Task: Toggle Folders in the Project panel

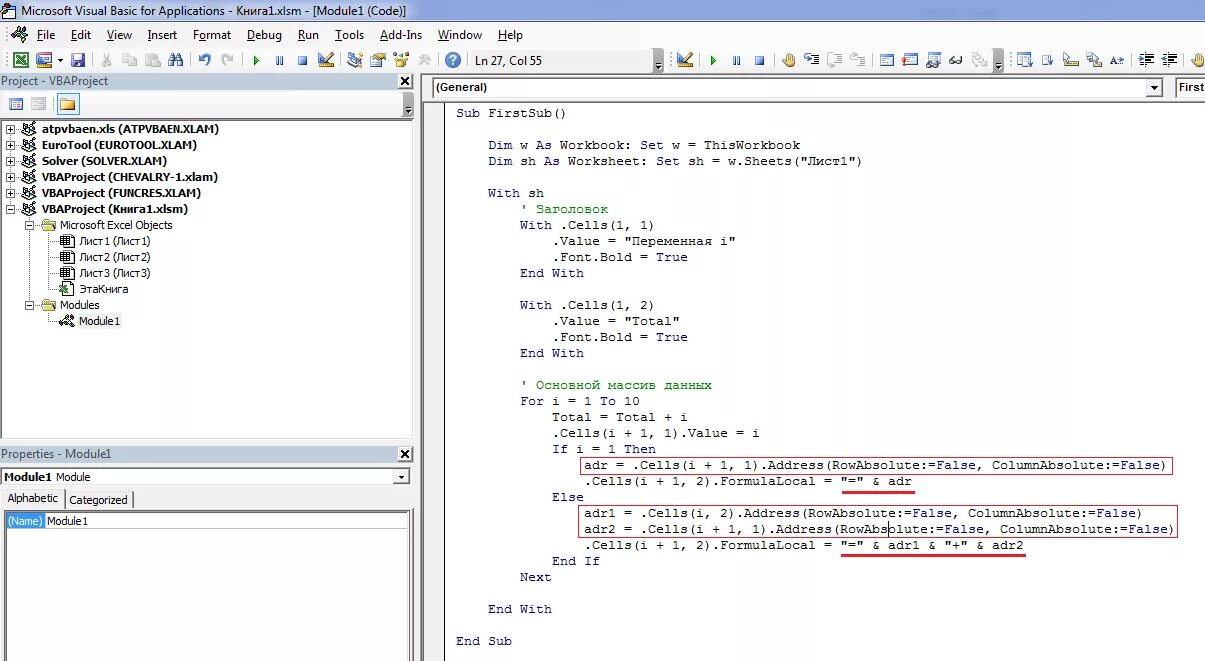Action: coord(67,104)
